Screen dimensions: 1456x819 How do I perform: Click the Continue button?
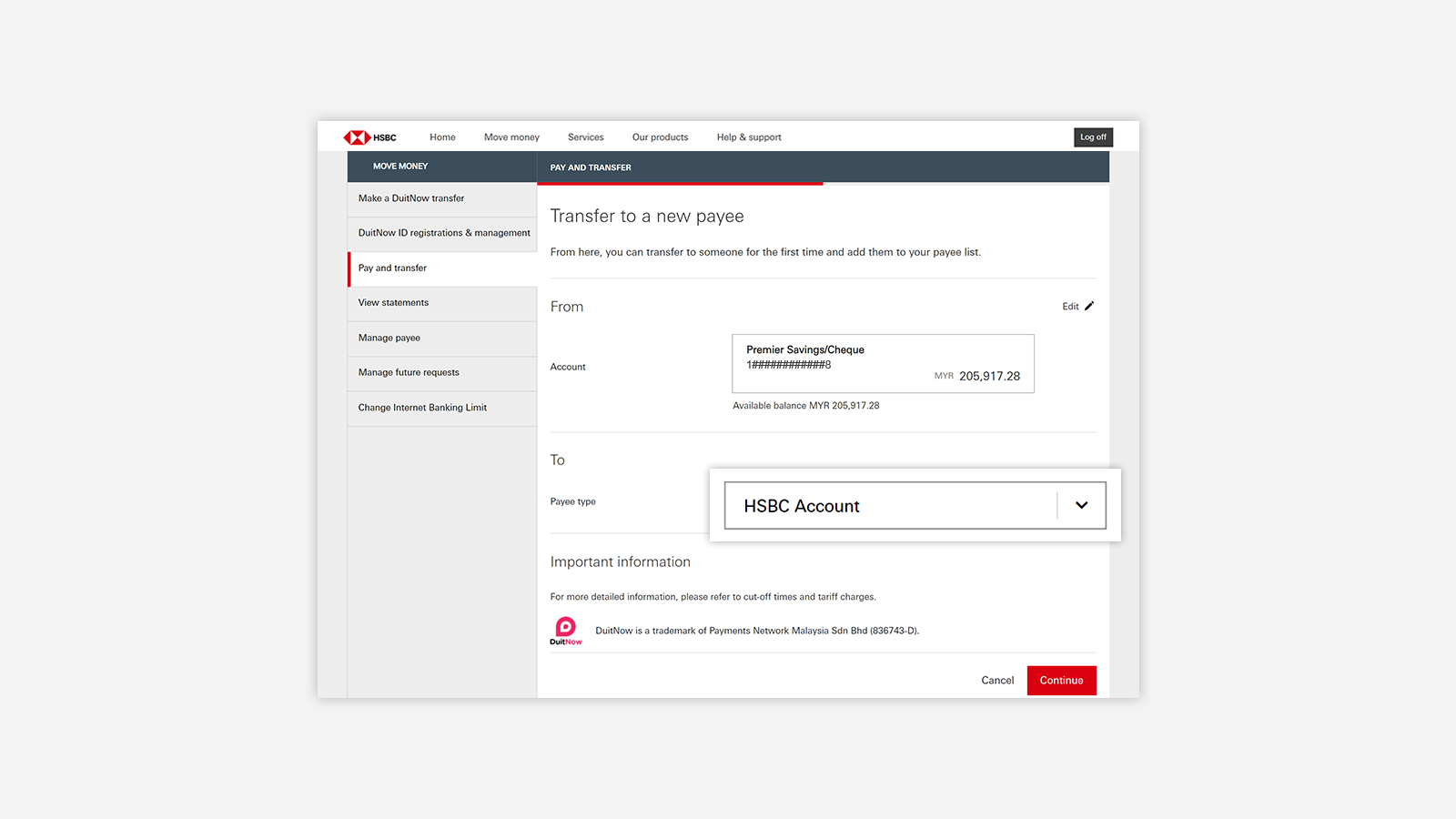click(1062, 681)
